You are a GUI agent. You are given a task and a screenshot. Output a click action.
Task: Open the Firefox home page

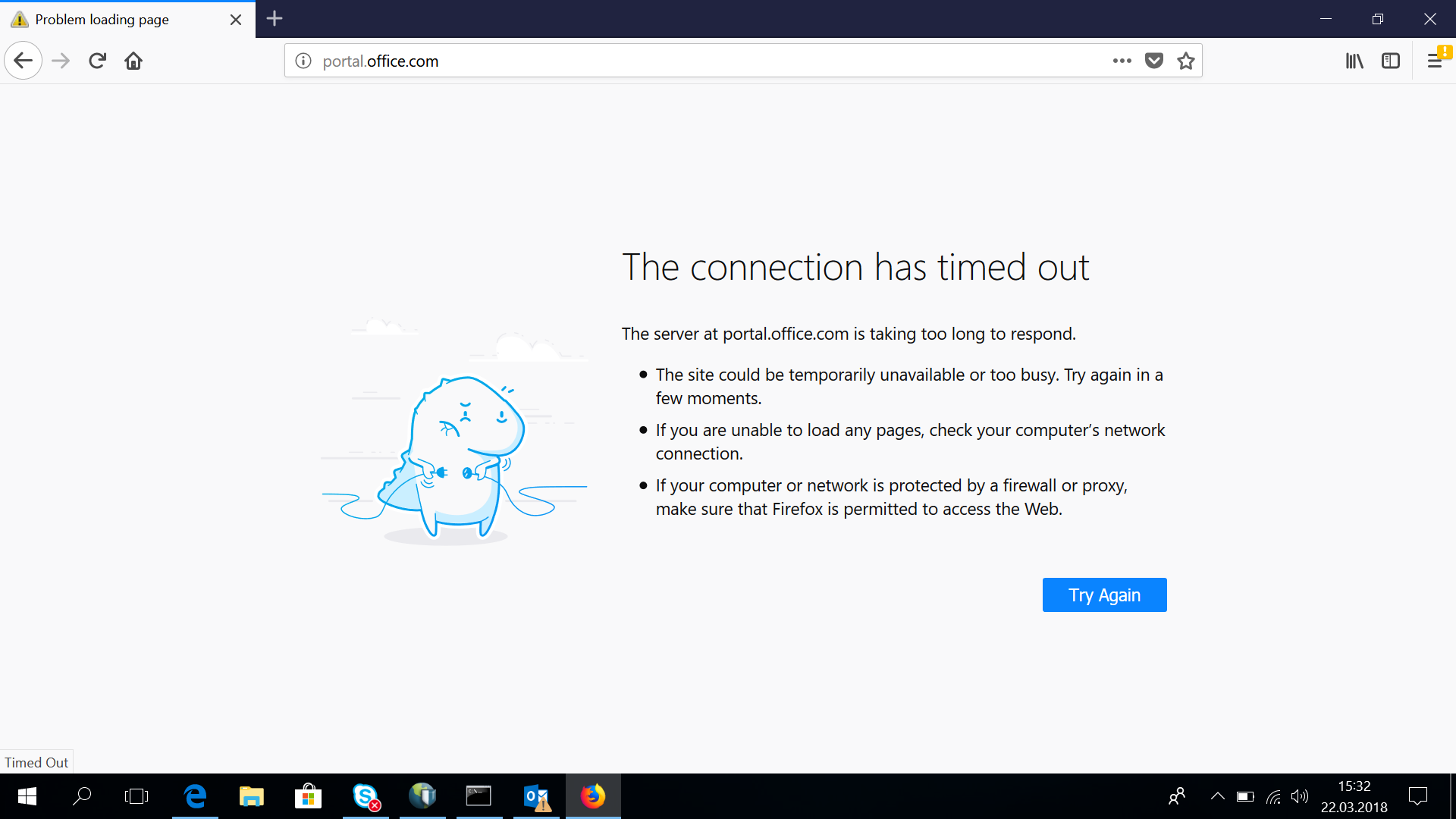[133, 61]
